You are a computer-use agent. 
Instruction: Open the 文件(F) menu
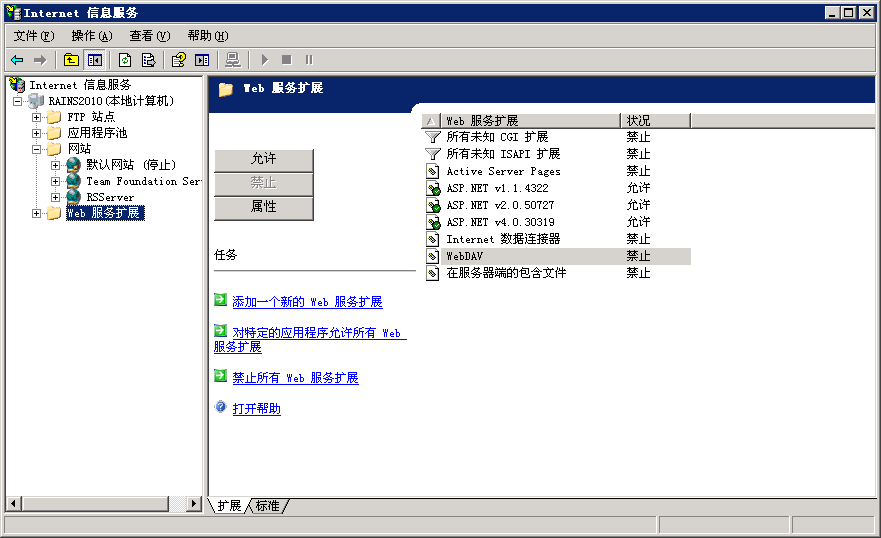34,36
